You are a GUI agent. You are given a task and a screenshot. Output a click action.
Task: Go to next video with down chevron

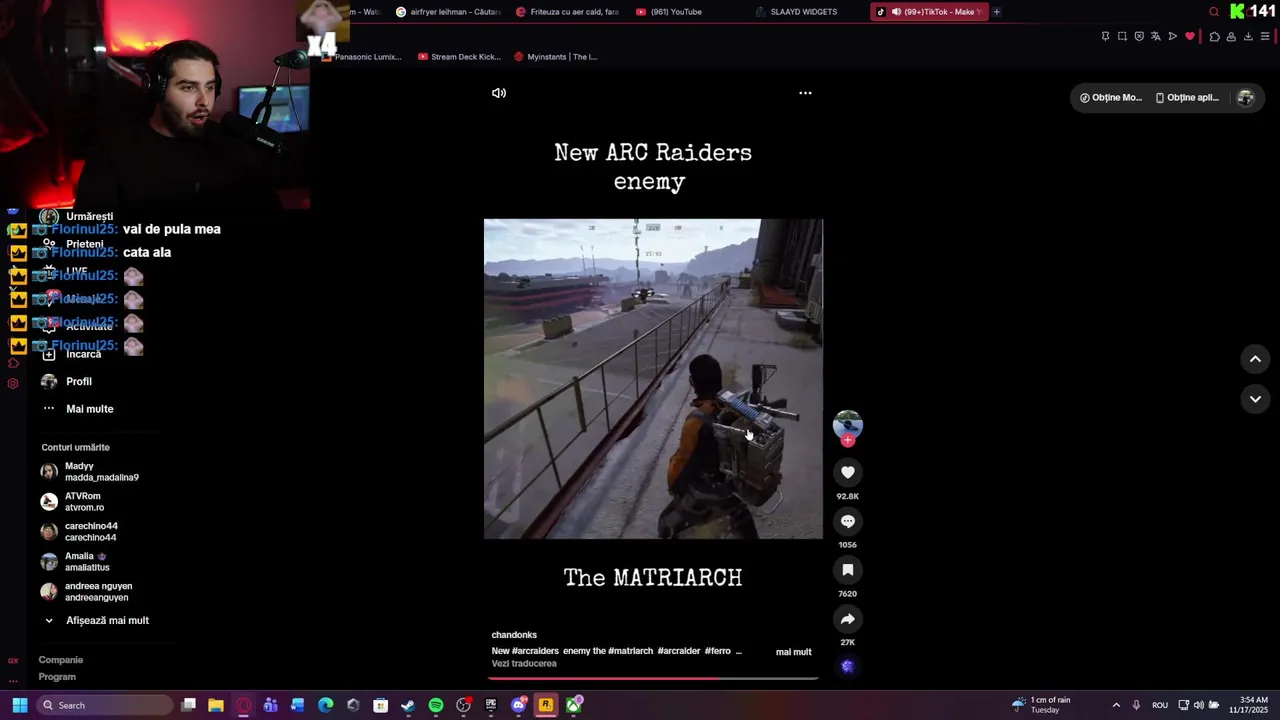pos(1255,399)
